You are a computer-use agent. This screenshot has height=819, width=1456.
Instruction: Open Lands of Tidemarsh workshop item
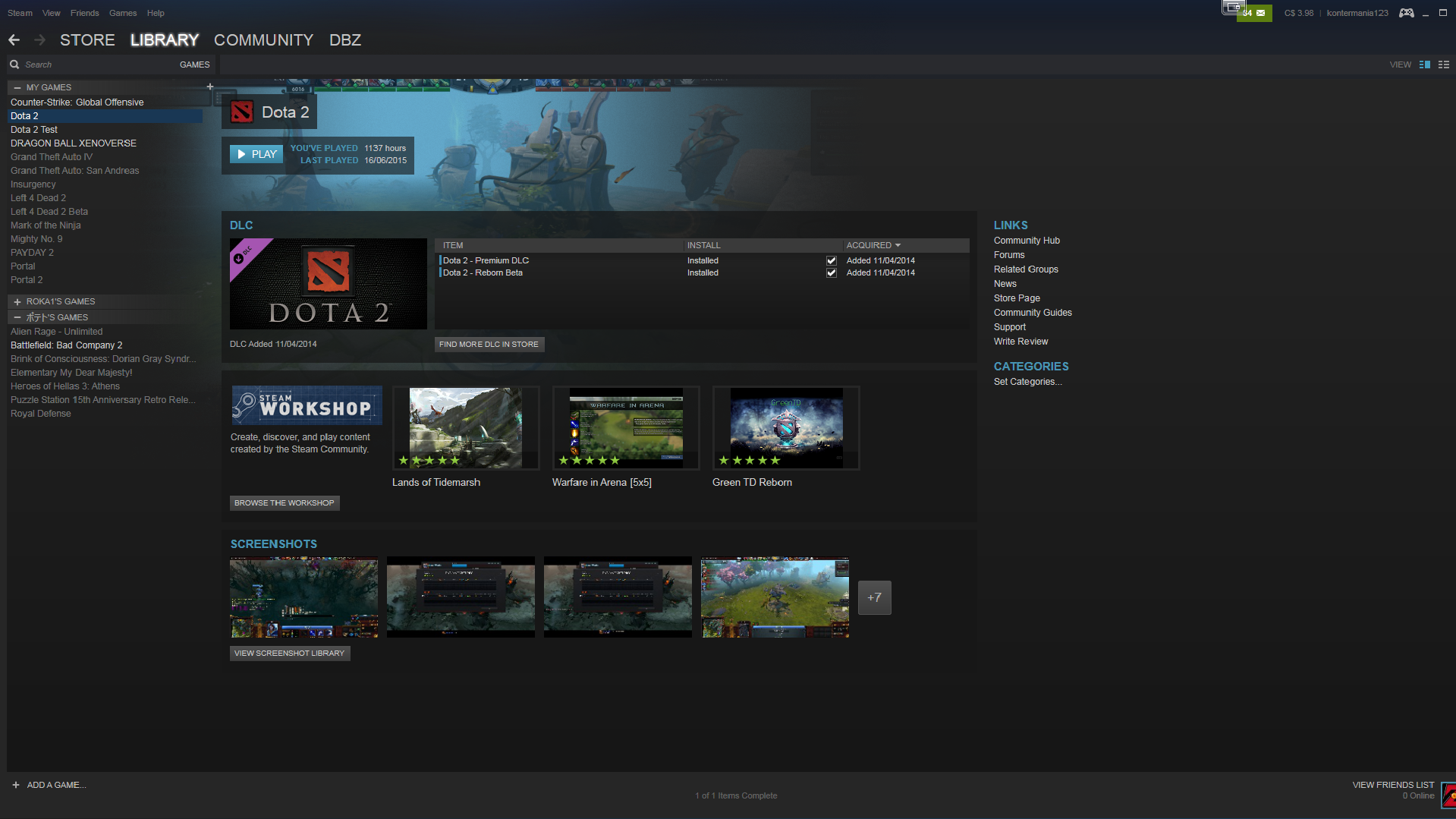[x=466, y=428]
